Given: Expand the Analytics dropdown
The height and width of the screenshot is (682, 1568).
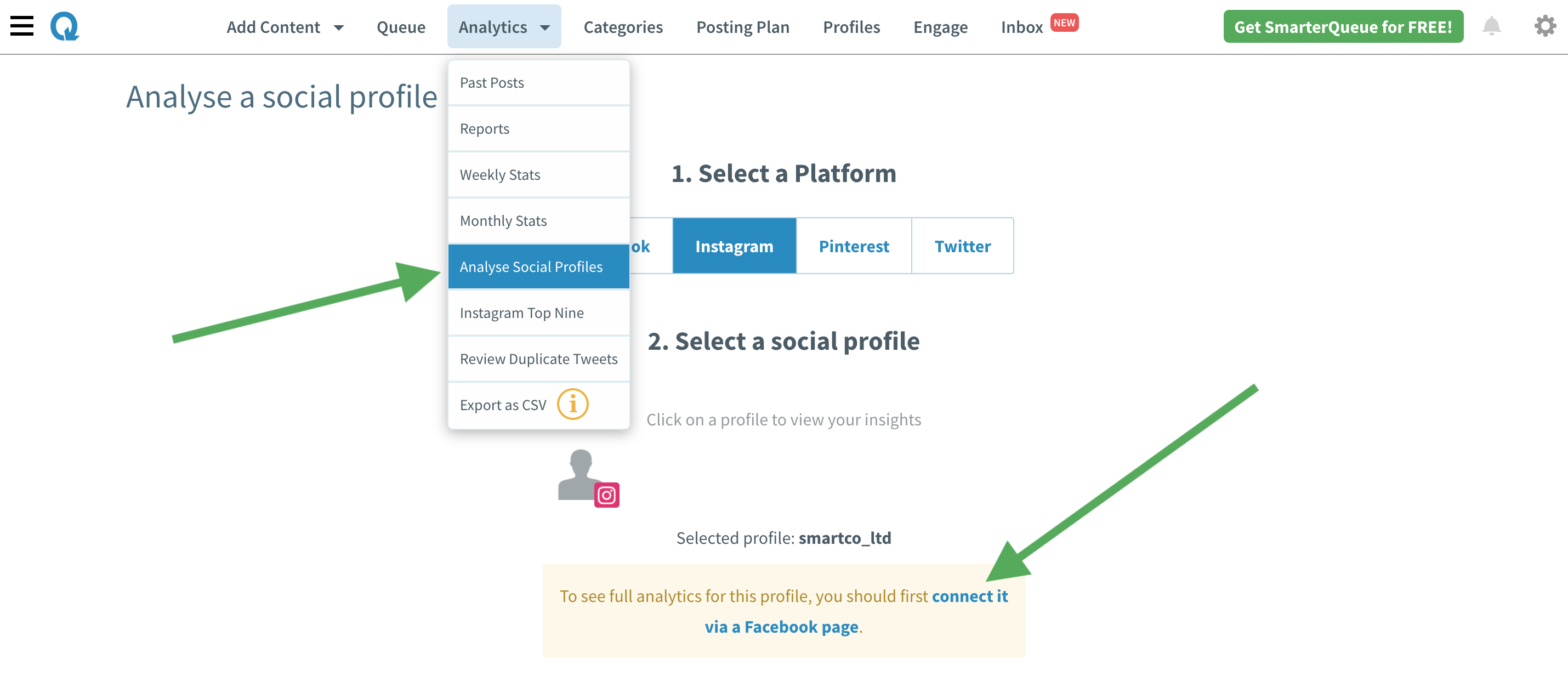Looking at the screenshot, I should [x=503, y=26].
